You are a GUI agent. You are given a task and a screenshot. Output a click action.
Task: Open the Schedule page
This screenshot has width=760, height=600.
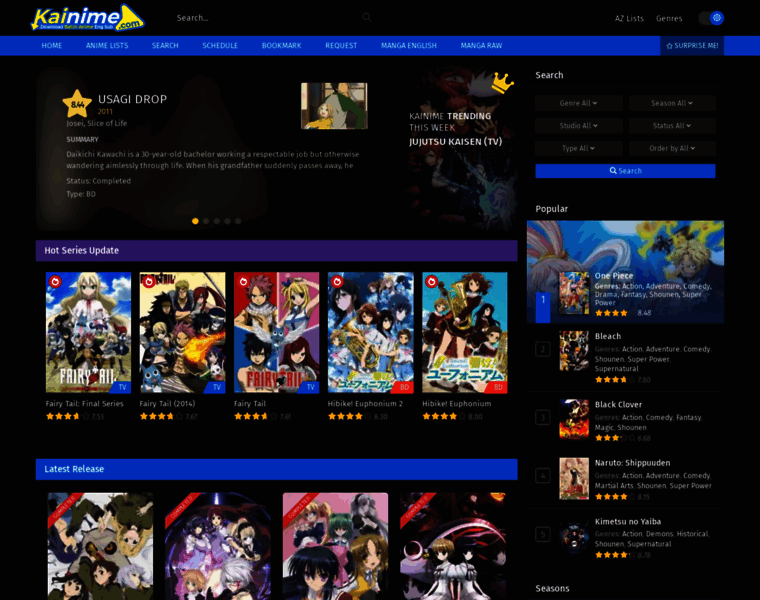(x=220, y=46)
